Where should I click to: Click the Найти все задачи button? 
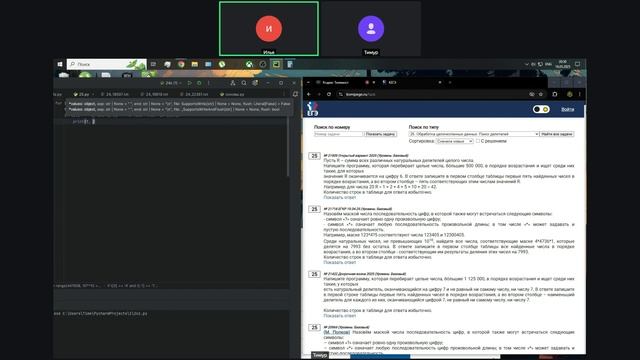tap(557, 134)
